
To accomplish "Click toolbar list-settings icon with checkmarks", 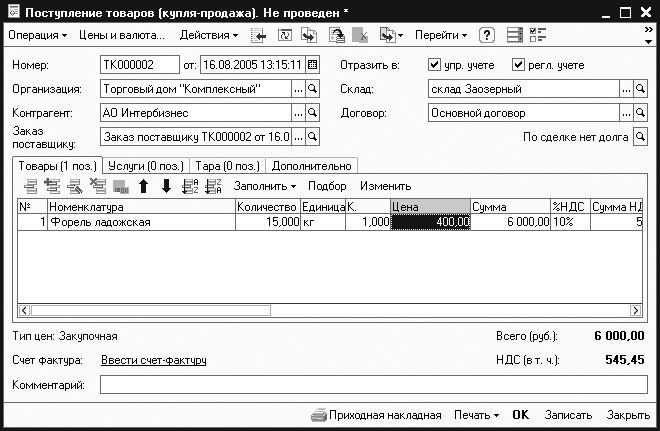I will click(x=538, y=35).
